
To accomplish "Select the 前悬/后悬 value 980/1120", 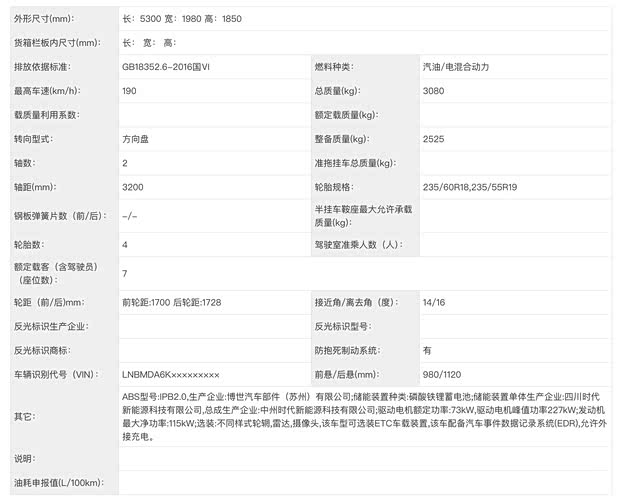I will tap(441, 374).
